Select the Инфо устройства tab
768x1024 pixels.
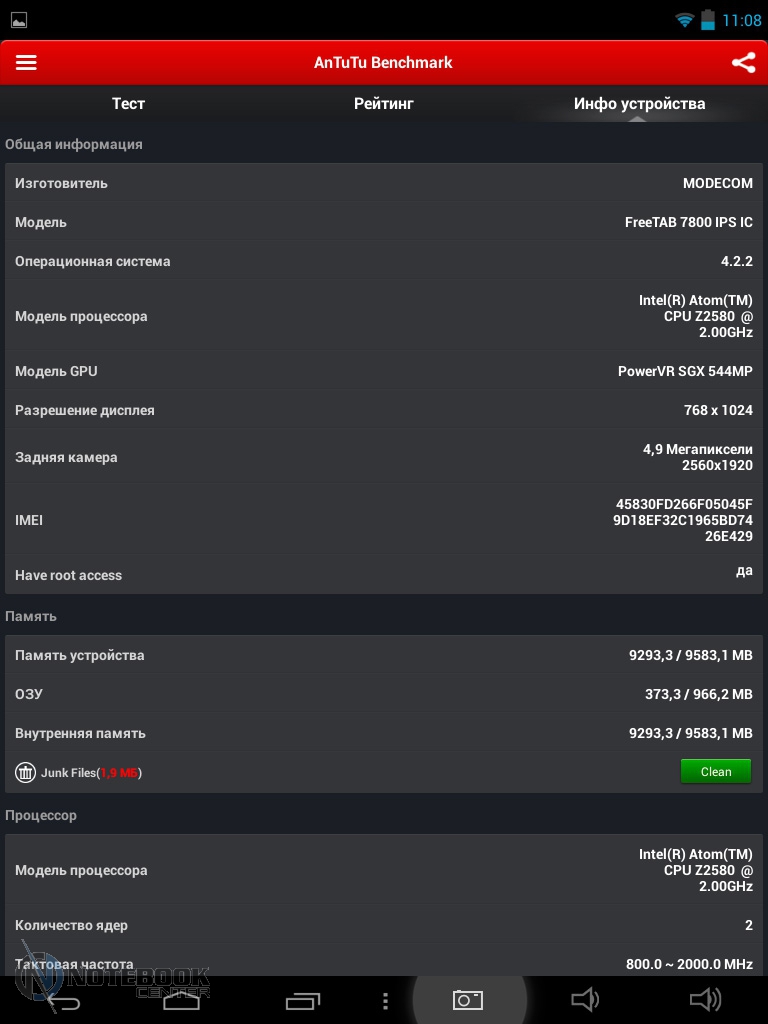point(639,104)
